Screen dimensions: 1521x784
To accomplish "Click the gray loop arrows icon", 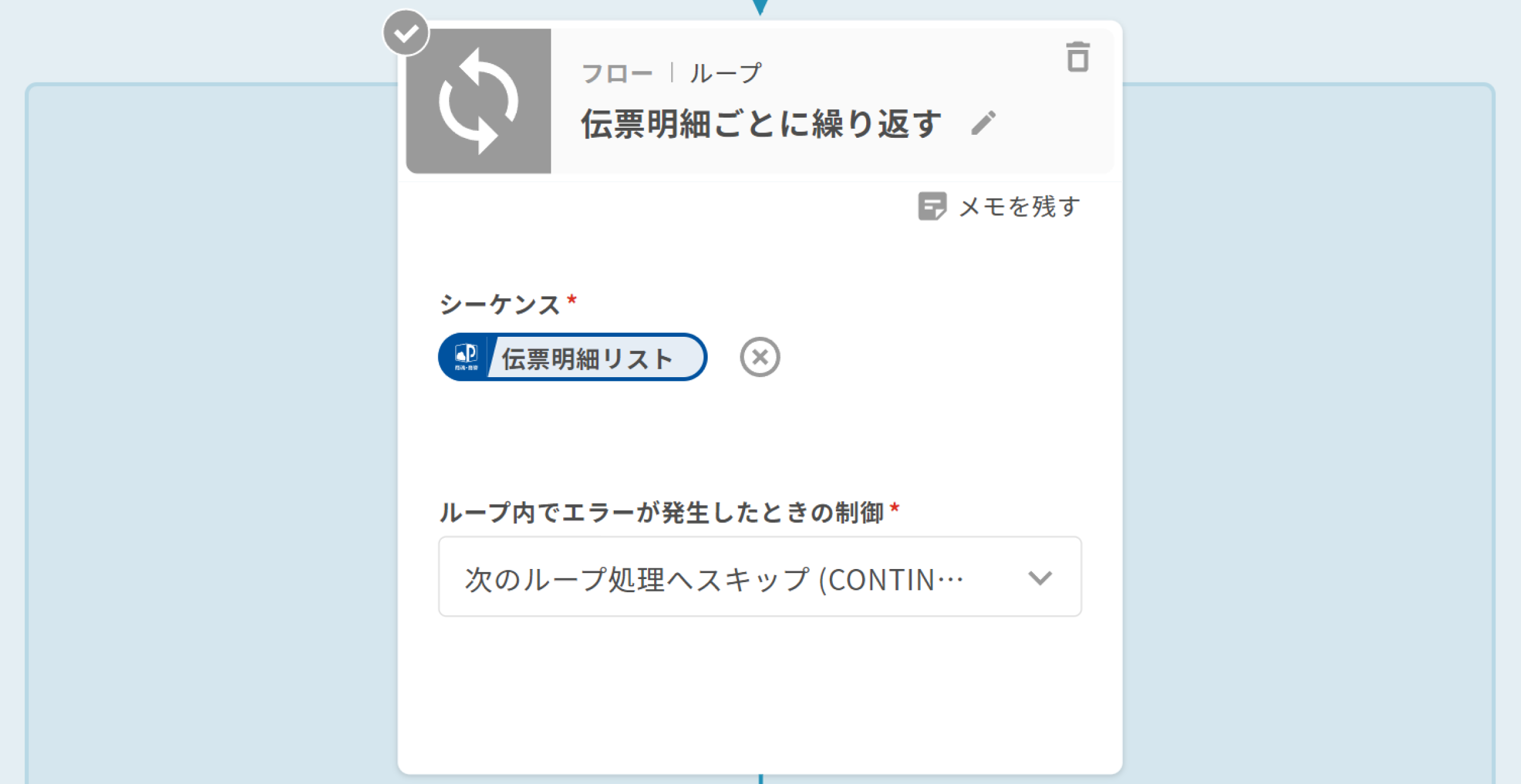I will click(x=478, y=101).
